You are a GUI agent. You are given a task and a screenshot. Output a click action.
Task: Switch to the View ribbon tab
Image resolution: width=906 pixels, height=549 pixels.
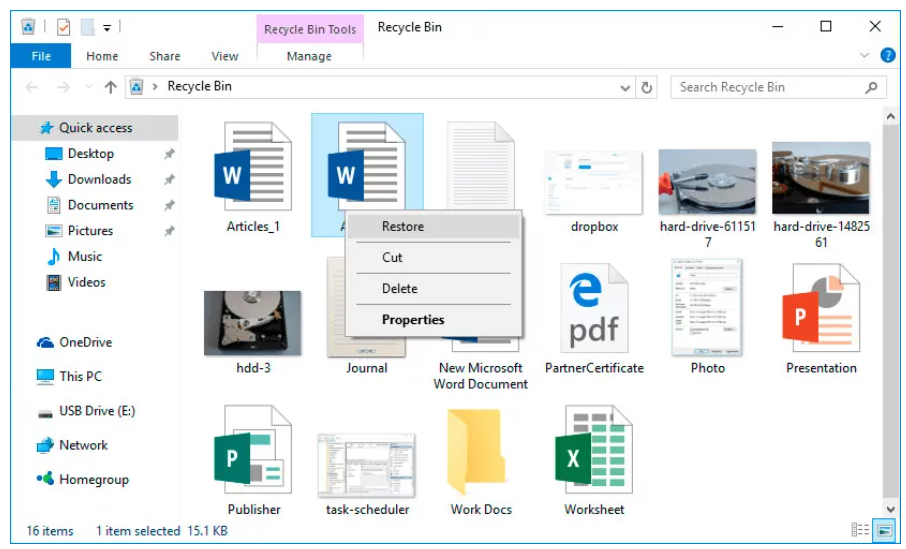pos(225,56)
